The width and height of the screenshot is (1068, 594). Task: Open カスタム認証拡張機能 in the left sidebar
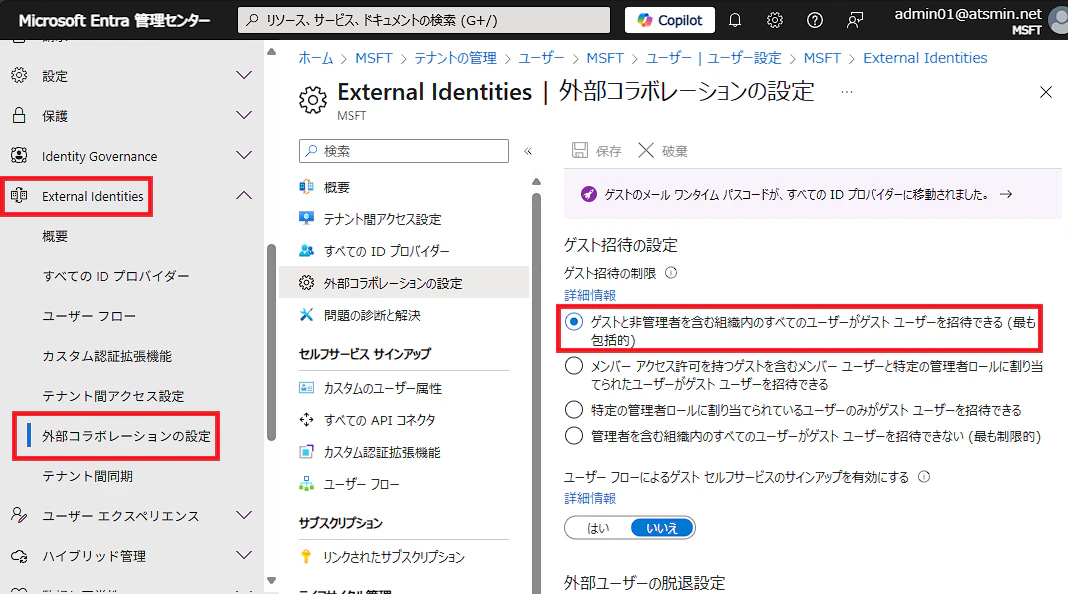(107, 356)
